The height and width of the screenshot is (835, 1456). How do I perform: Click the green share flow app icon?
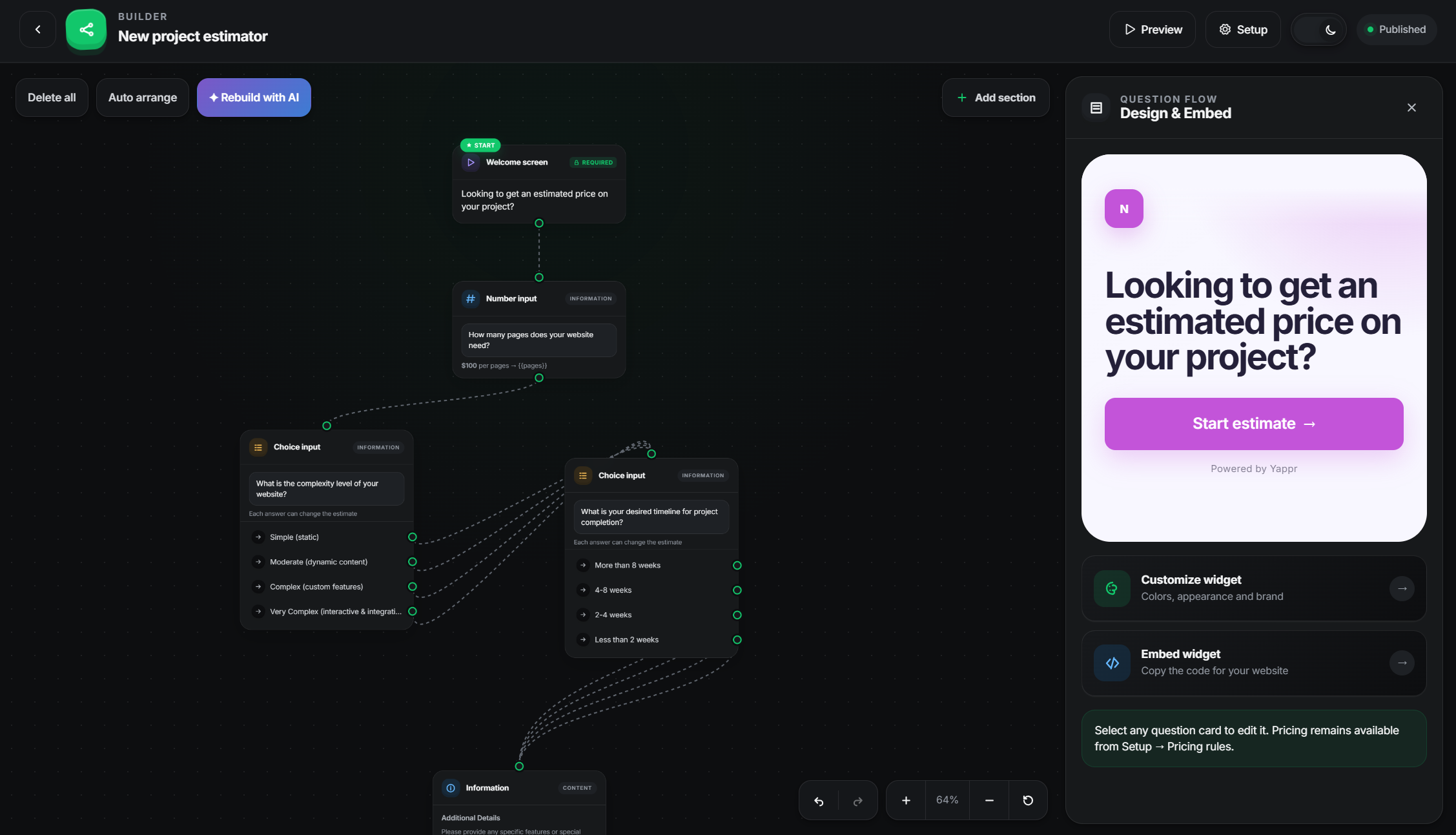tap(87, 30)
